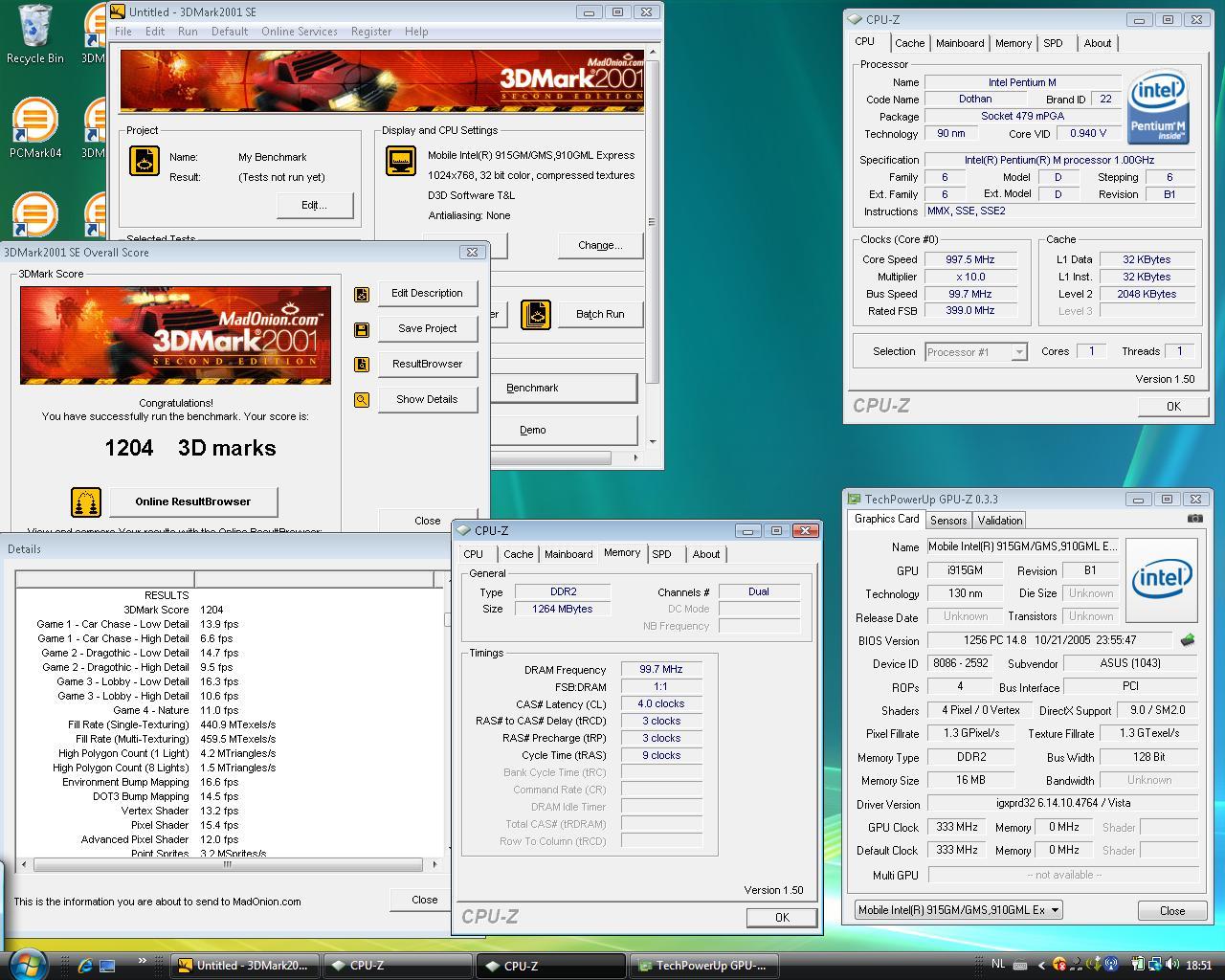The image size is (1225, 980).
Task: Open the Recycle Bin desktop icon
Action: tap(35, 33)
